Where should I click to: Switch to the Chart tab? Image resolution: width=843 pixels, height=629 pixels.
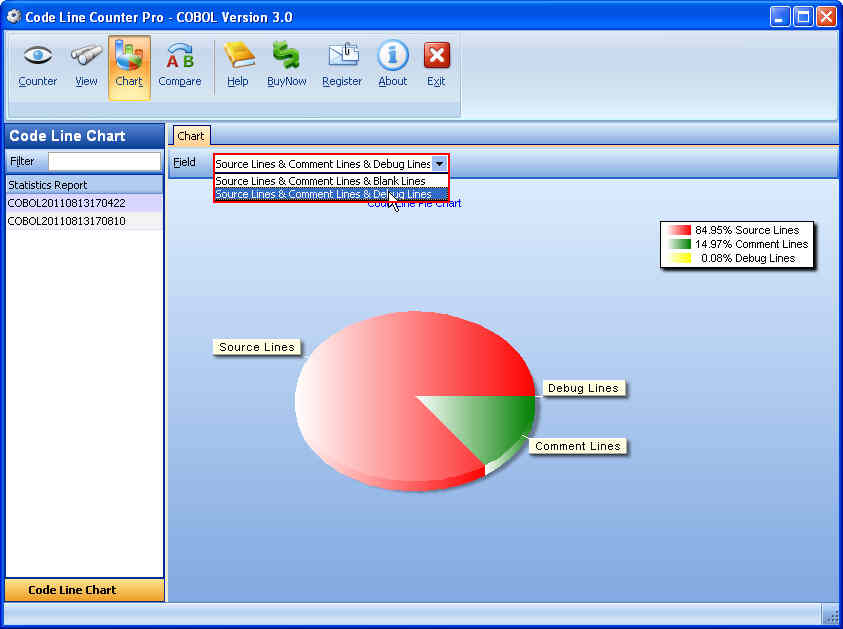point(191,136)
